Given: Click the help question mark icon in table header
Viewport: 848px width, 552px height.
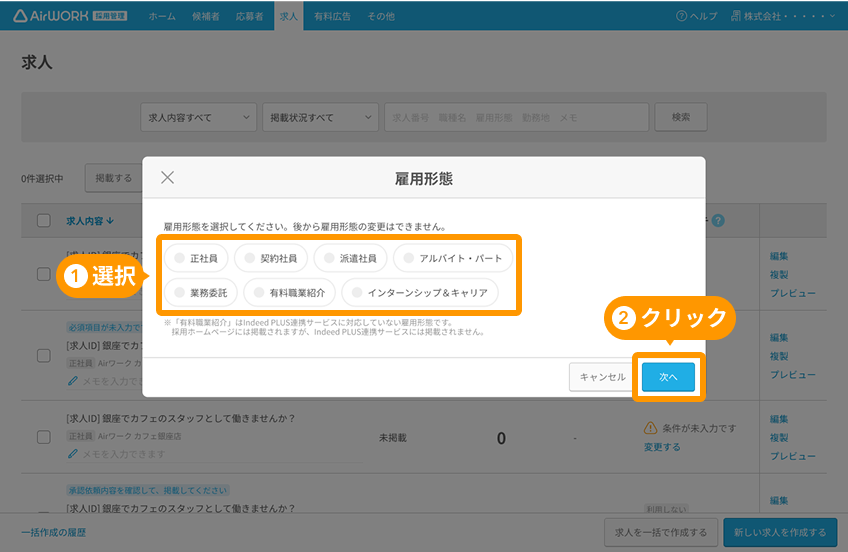Looking at the screenshot, I should [x=718, y=221].
